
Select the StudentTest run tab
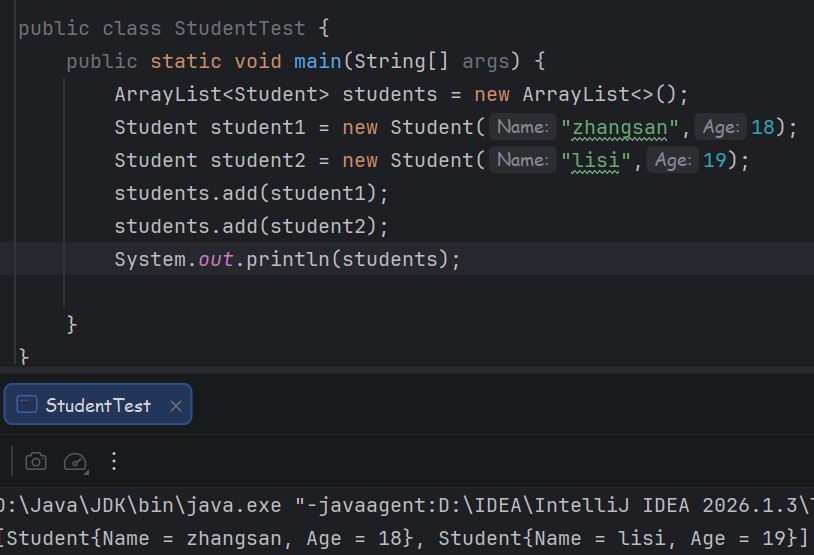(98, 404)
